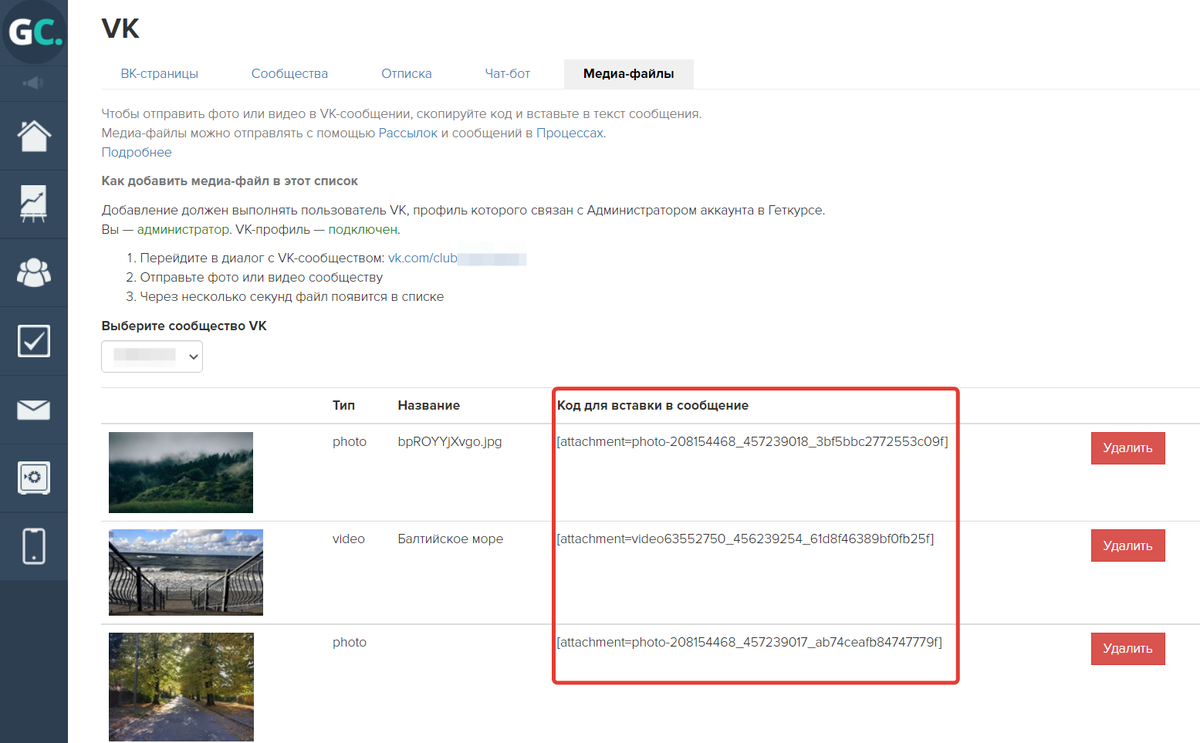This screenshot has height=743, width=1200.
Task: Open the envelope messages icon in sidebar
Action: click(34, 409)
